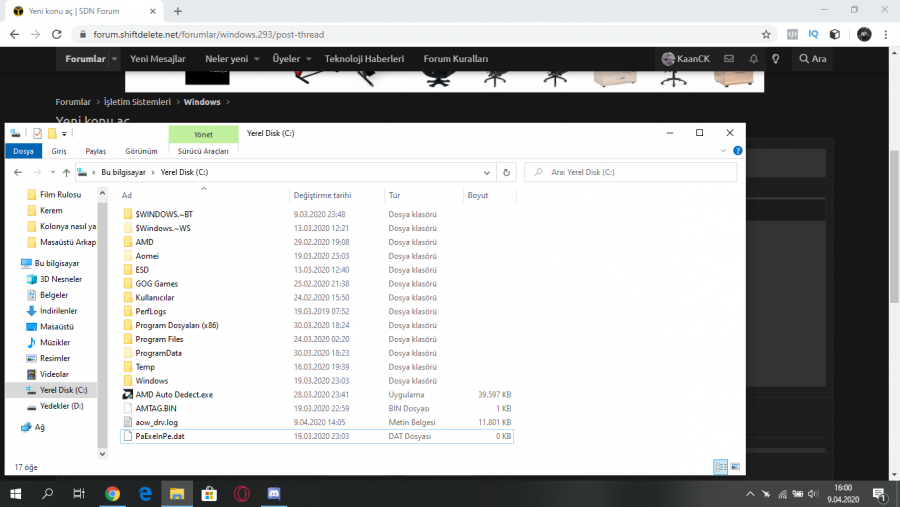Open Discord from the taskbar
The height and width of the screenshot is (507, 900).
(x=274, y=494)
